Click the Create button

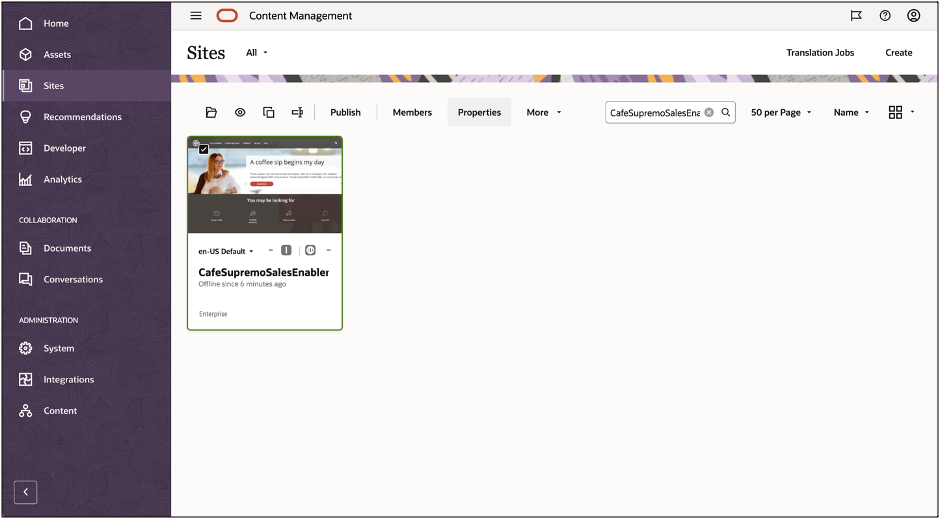click(899, 53)
